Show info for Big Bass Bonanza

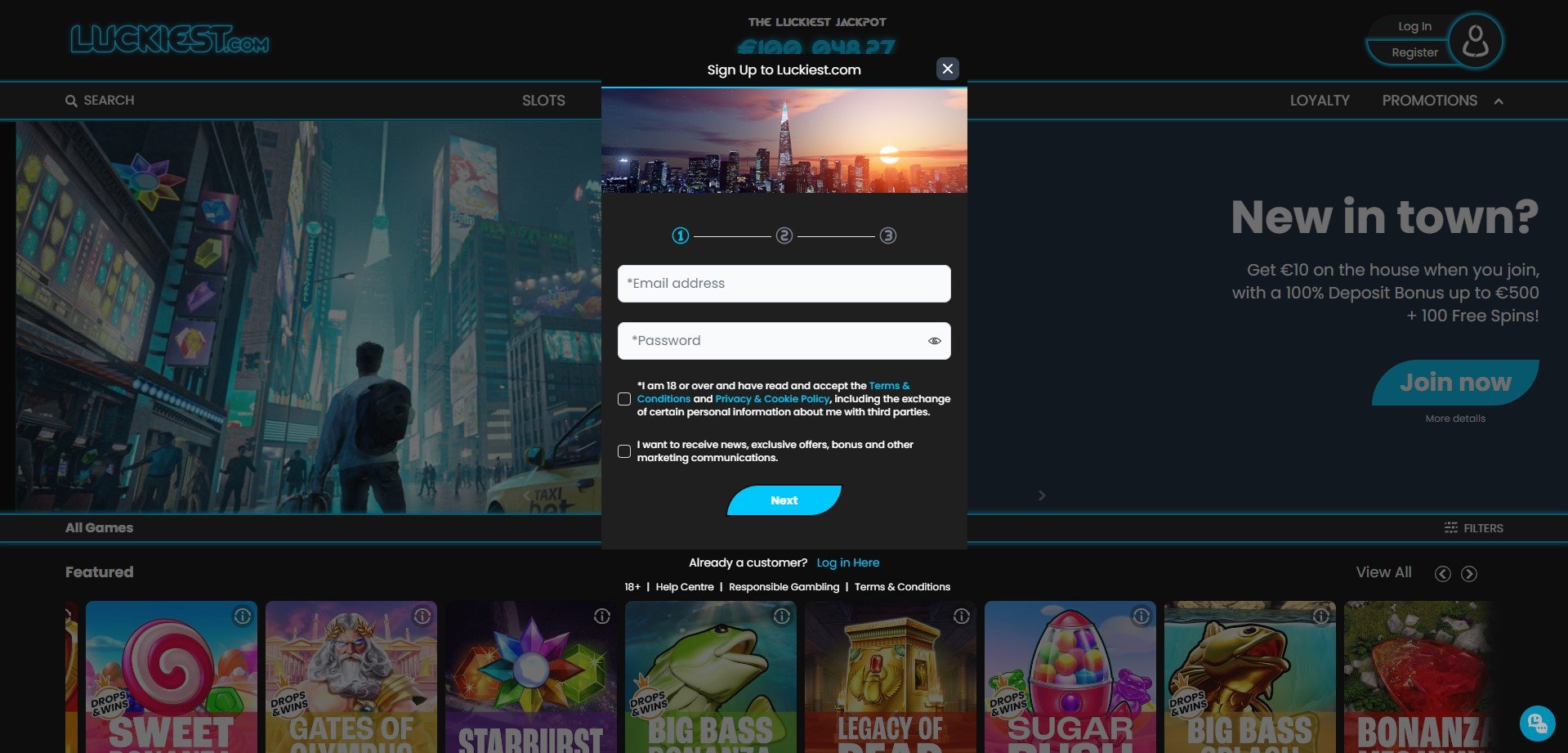pos(782,616)
